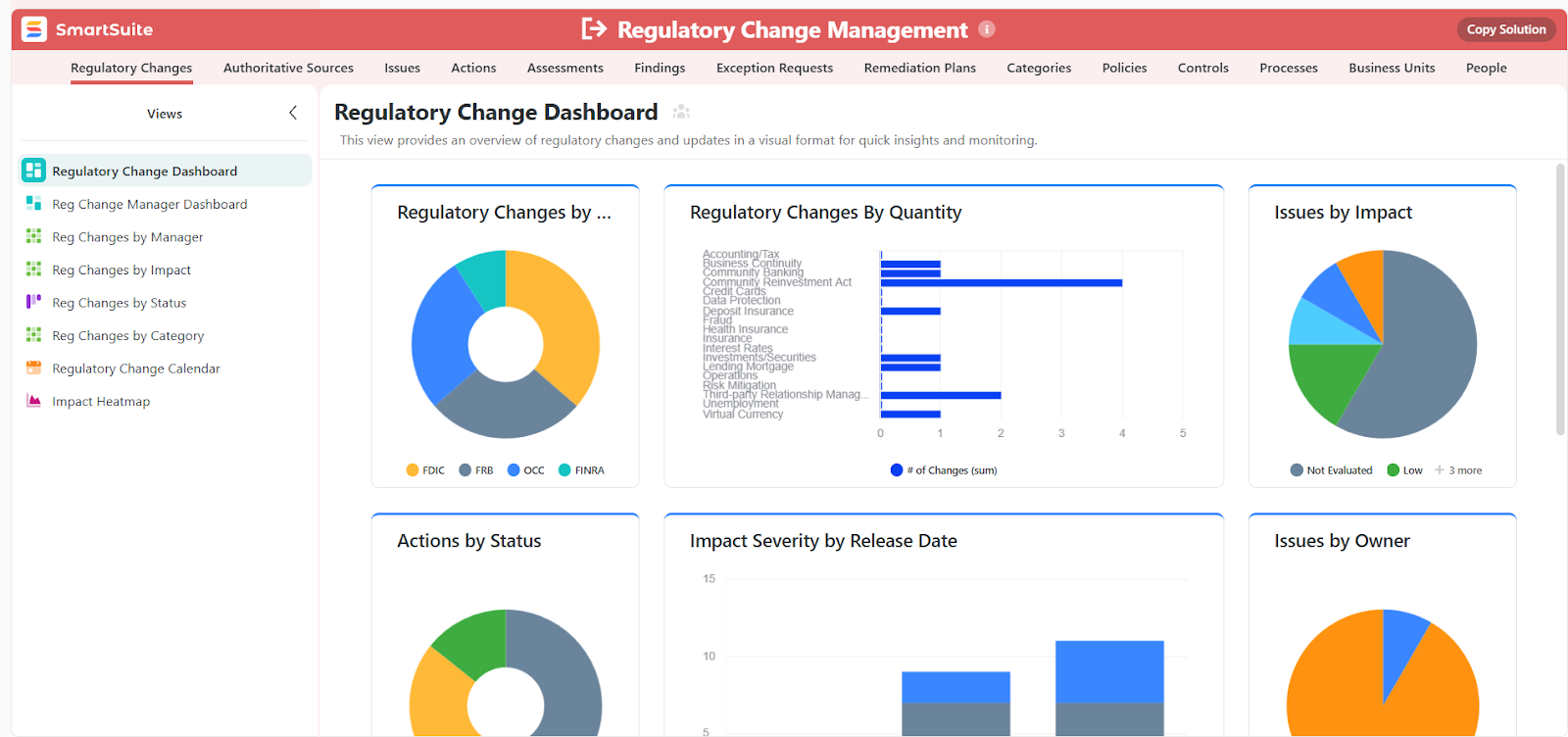Screen dimensions: 1568x737
Task: Open the Business Units tab
Action: tap(1392, 68)
